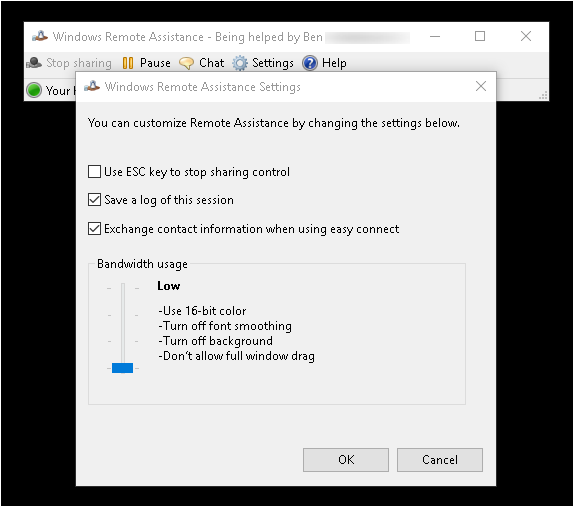Minimize the main Remote Assistance window
575x508 pixels.
pyautogui.click(x=435, y=36)
